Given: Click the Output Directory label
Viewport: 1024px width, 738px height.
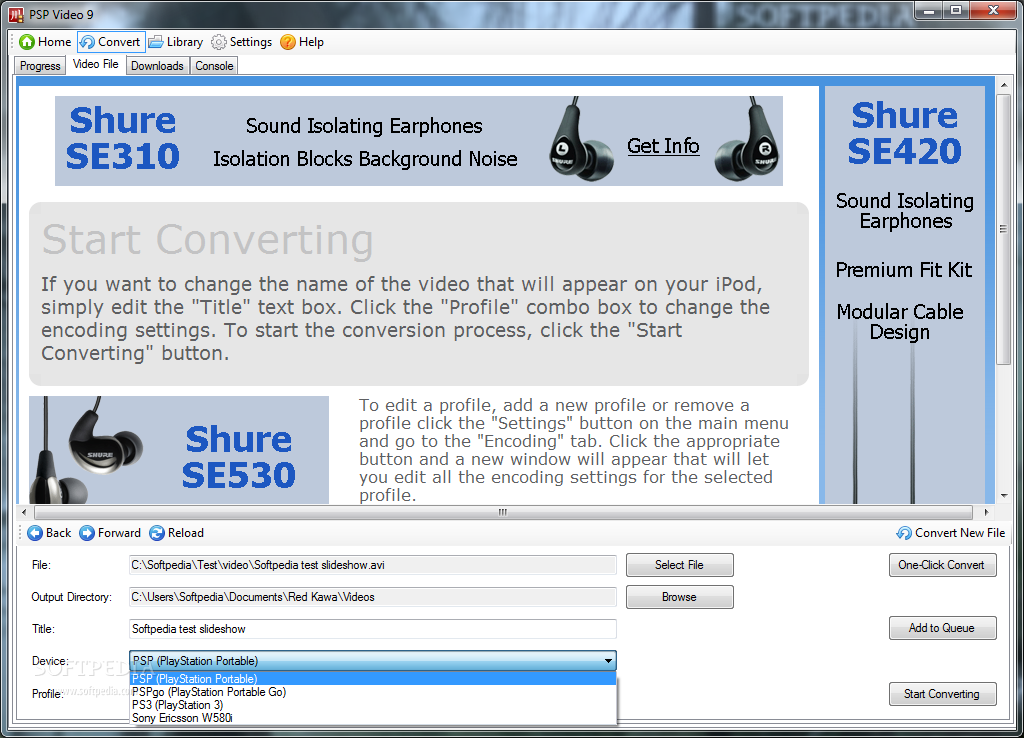Looking at the screenshot, I should click(72, 597).
